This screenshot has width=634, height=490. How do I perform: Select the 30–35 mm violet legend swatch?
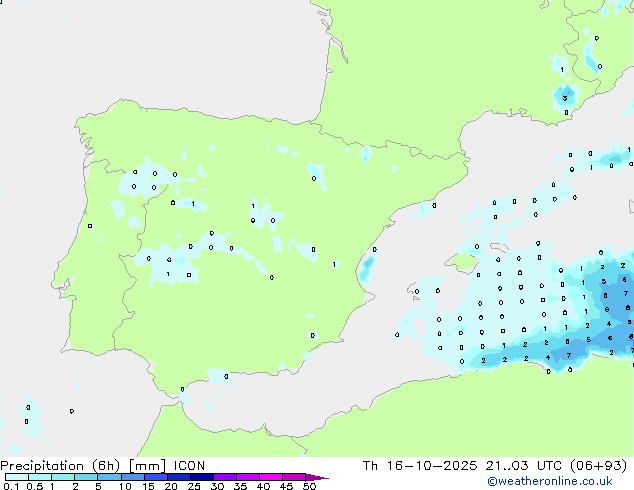(224, 477)
